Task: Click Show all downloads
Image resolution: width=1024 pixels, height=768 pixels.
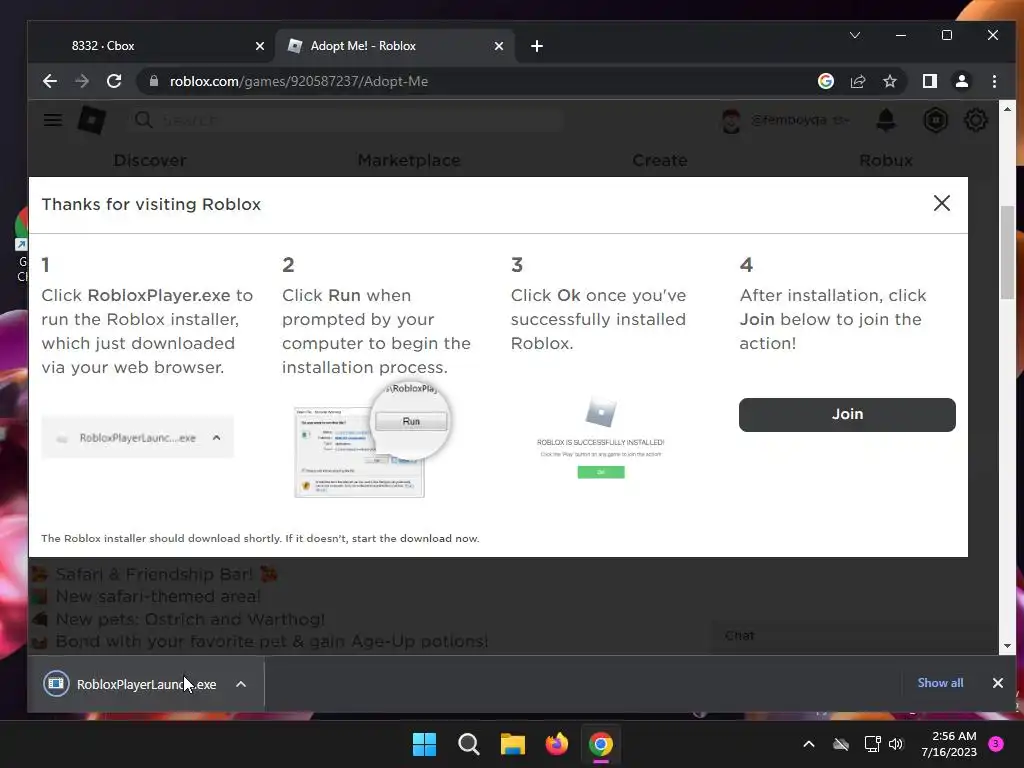Action: point(940,682)
